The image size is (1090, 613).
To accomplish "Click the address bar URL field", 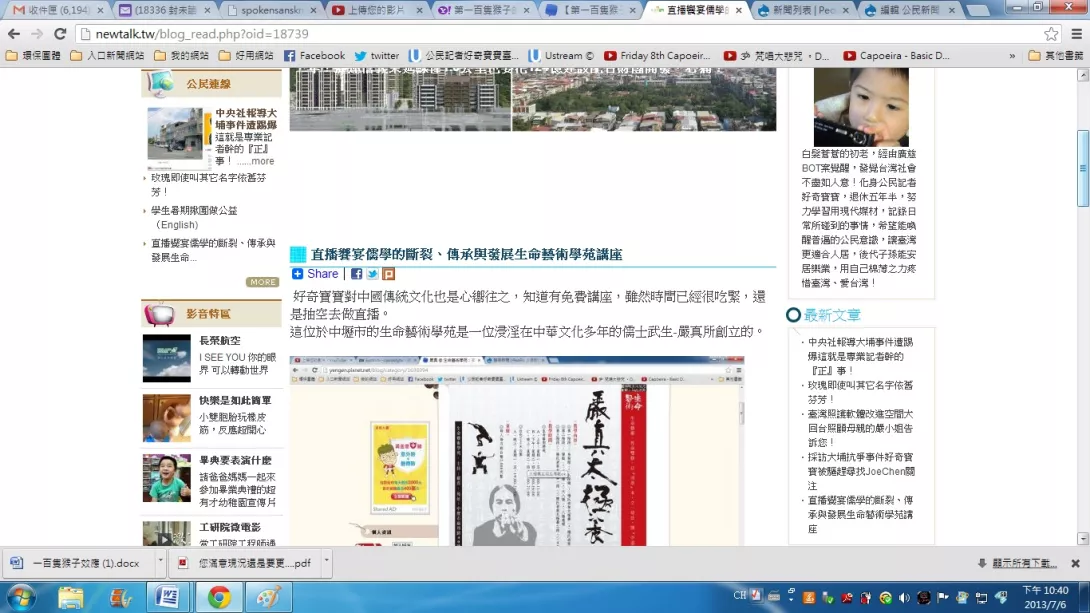I will (500, 33).
